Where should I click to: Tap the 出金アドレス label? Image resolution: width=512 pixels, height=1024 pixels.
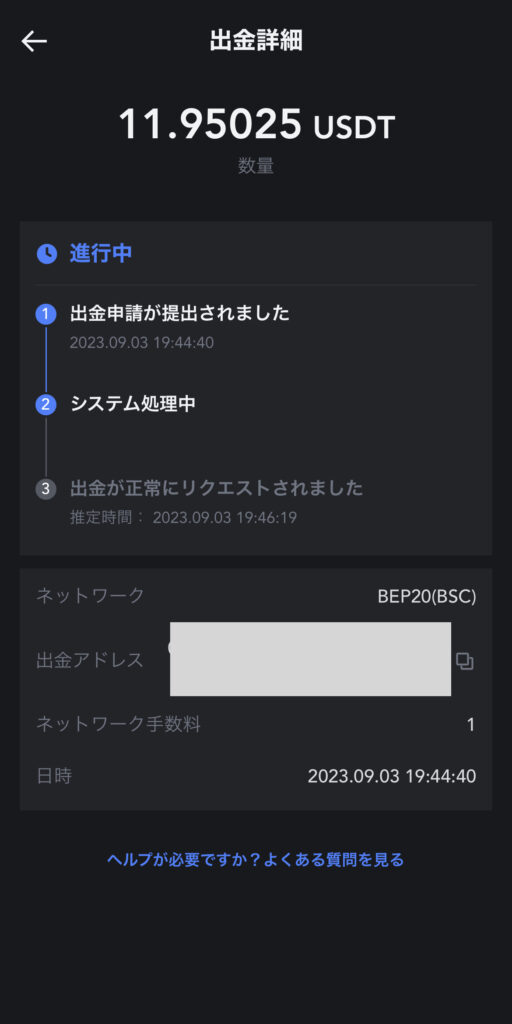tap(89, 660)
